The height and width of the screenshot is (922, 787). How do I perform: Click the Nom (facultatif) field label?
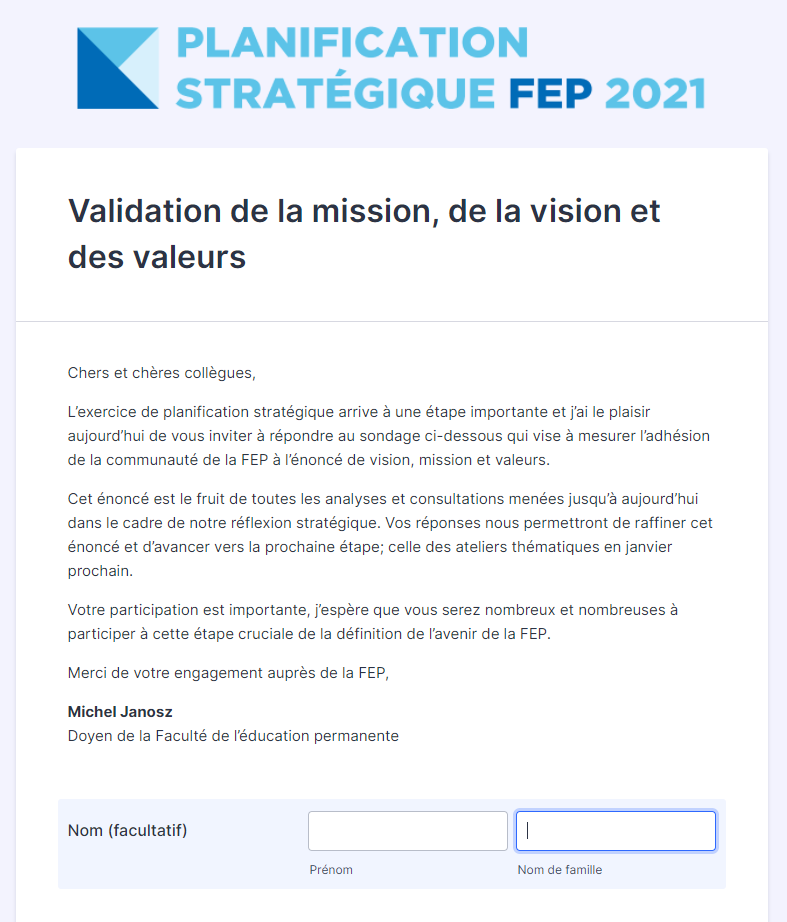(x=127, y=830)
